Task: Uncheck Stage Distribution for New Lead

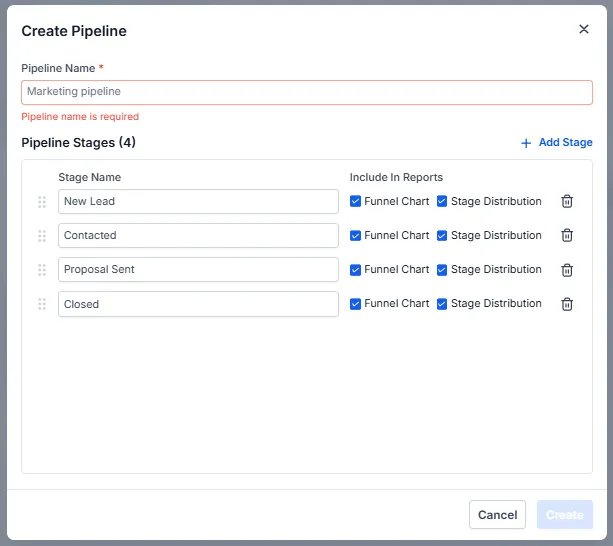Action: (442, 201)
